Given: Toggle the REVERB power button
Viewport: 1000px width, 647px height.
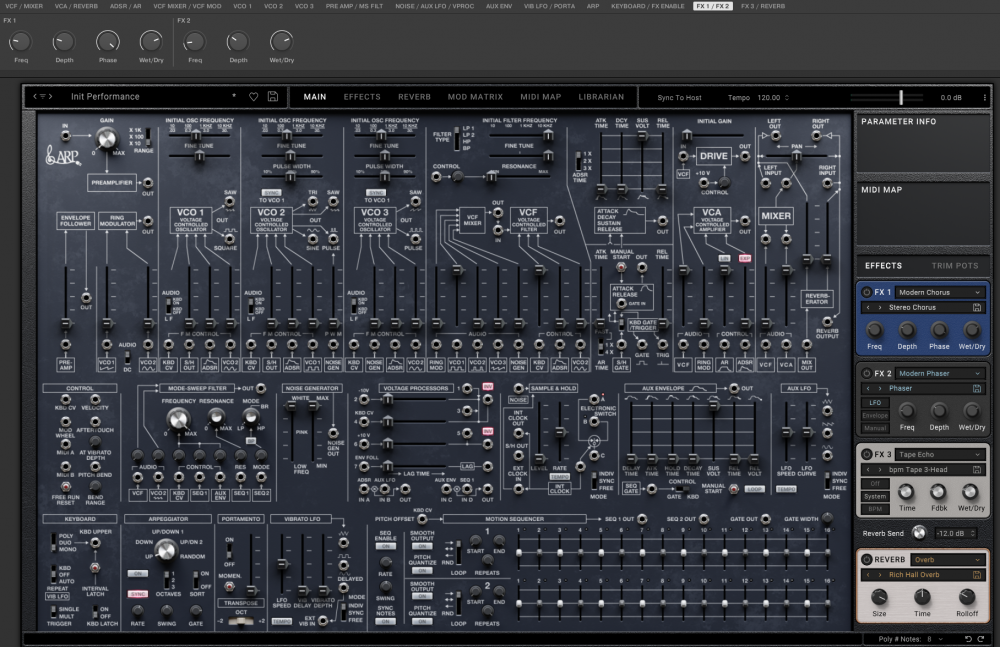Looking at the screenshot, I should [866, 560].
